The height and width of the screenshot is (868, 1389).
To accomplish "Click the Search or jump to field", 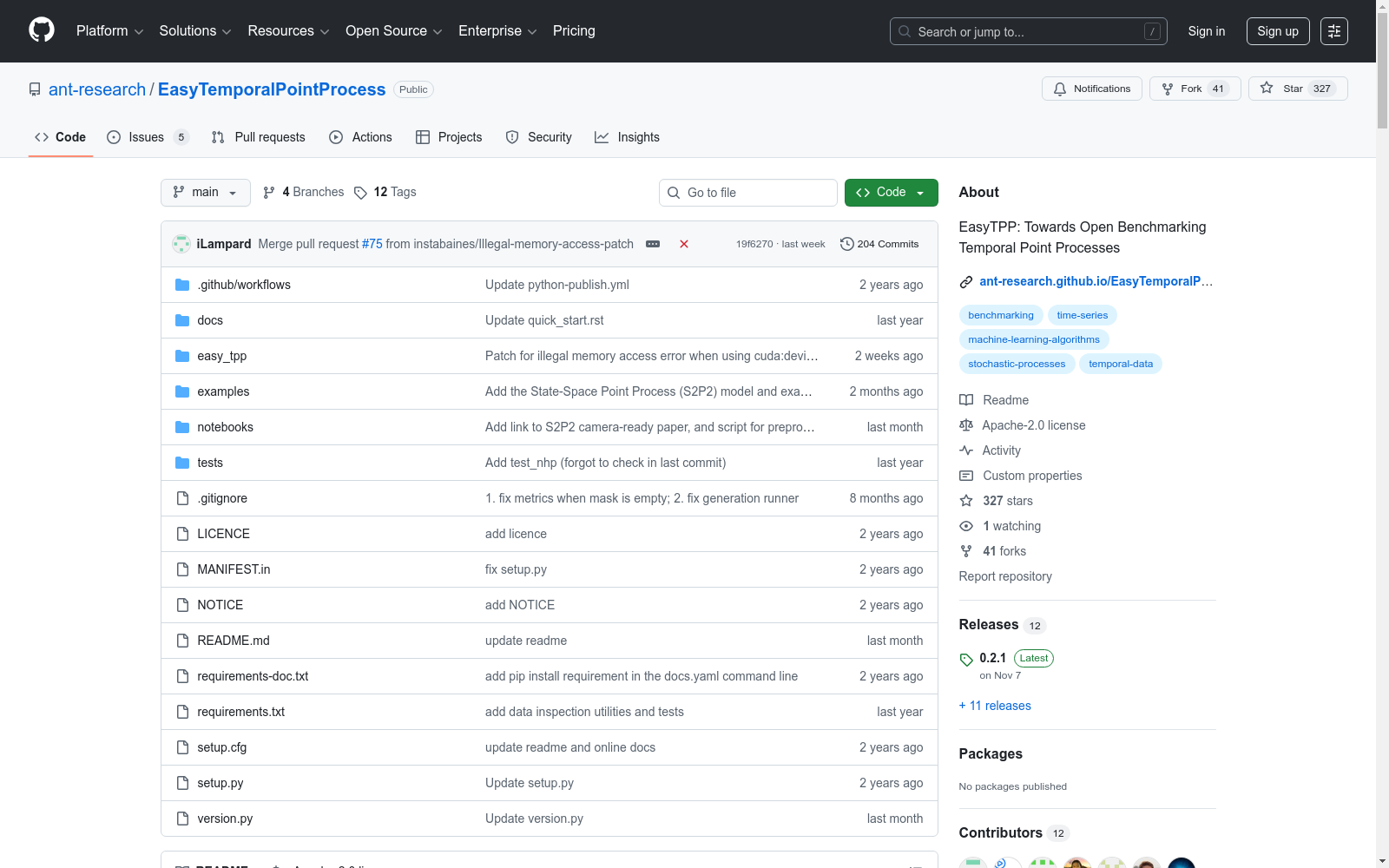I will point(1029,31).
